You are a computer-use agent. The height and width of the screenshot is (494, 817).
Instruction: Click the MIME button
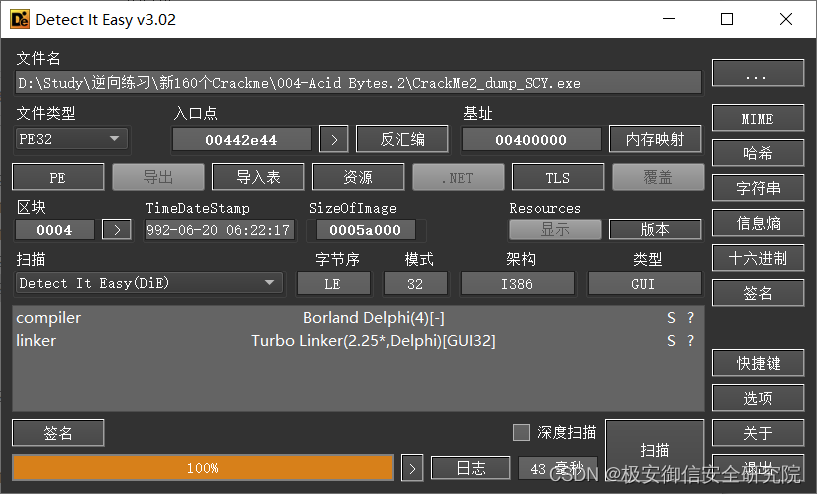(x=758, y=119)
